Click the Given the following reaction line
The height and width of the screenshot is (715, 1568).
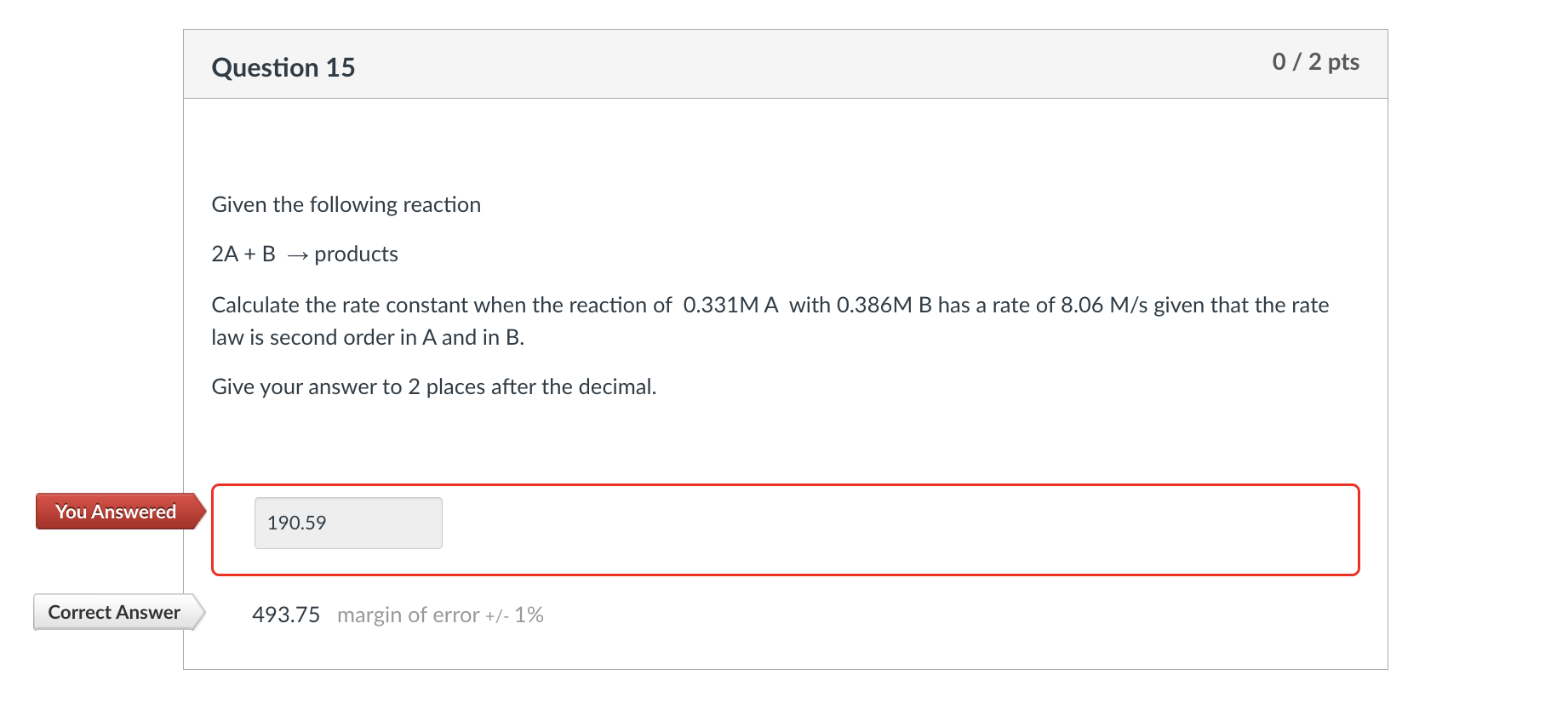tap(346, 204)
